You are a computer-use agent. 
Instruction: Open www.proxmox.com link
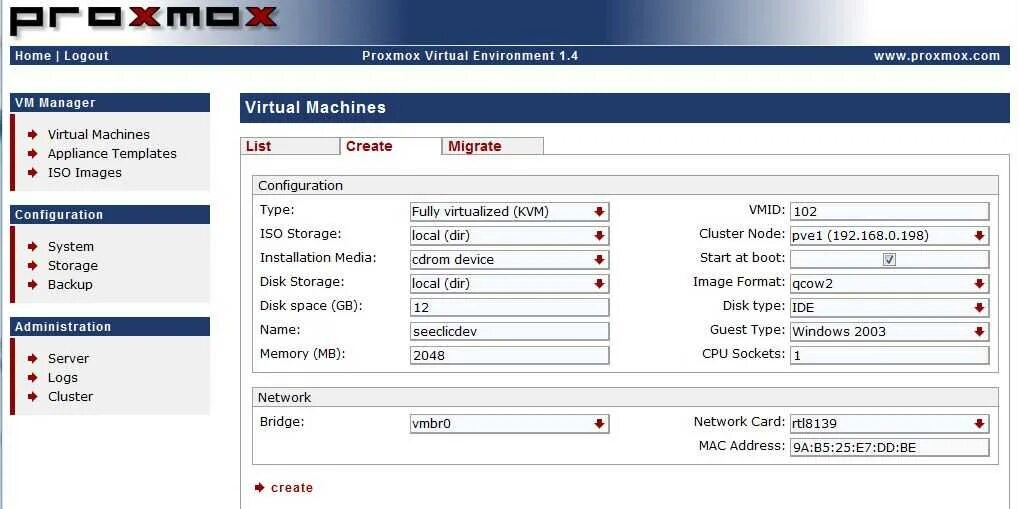937,56
